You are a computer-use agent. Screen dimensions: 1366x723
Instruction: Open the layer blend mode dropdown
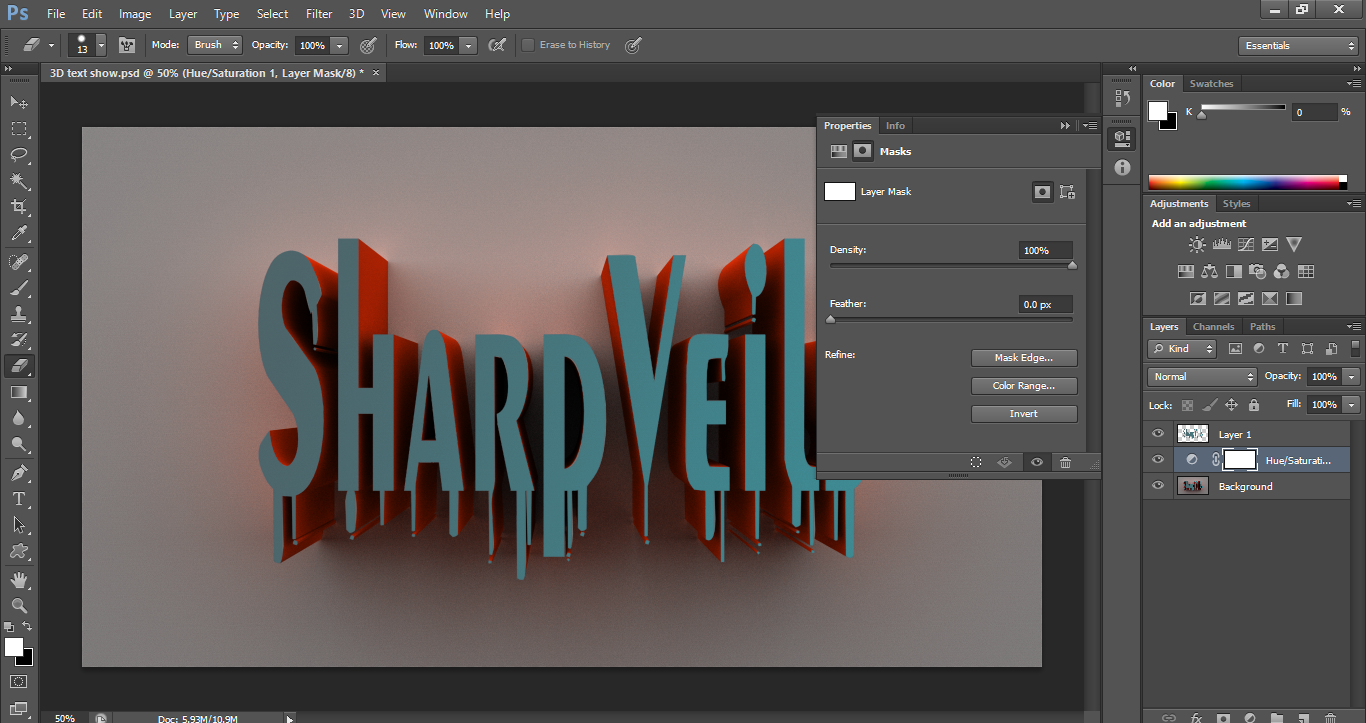coord(1203,377)
